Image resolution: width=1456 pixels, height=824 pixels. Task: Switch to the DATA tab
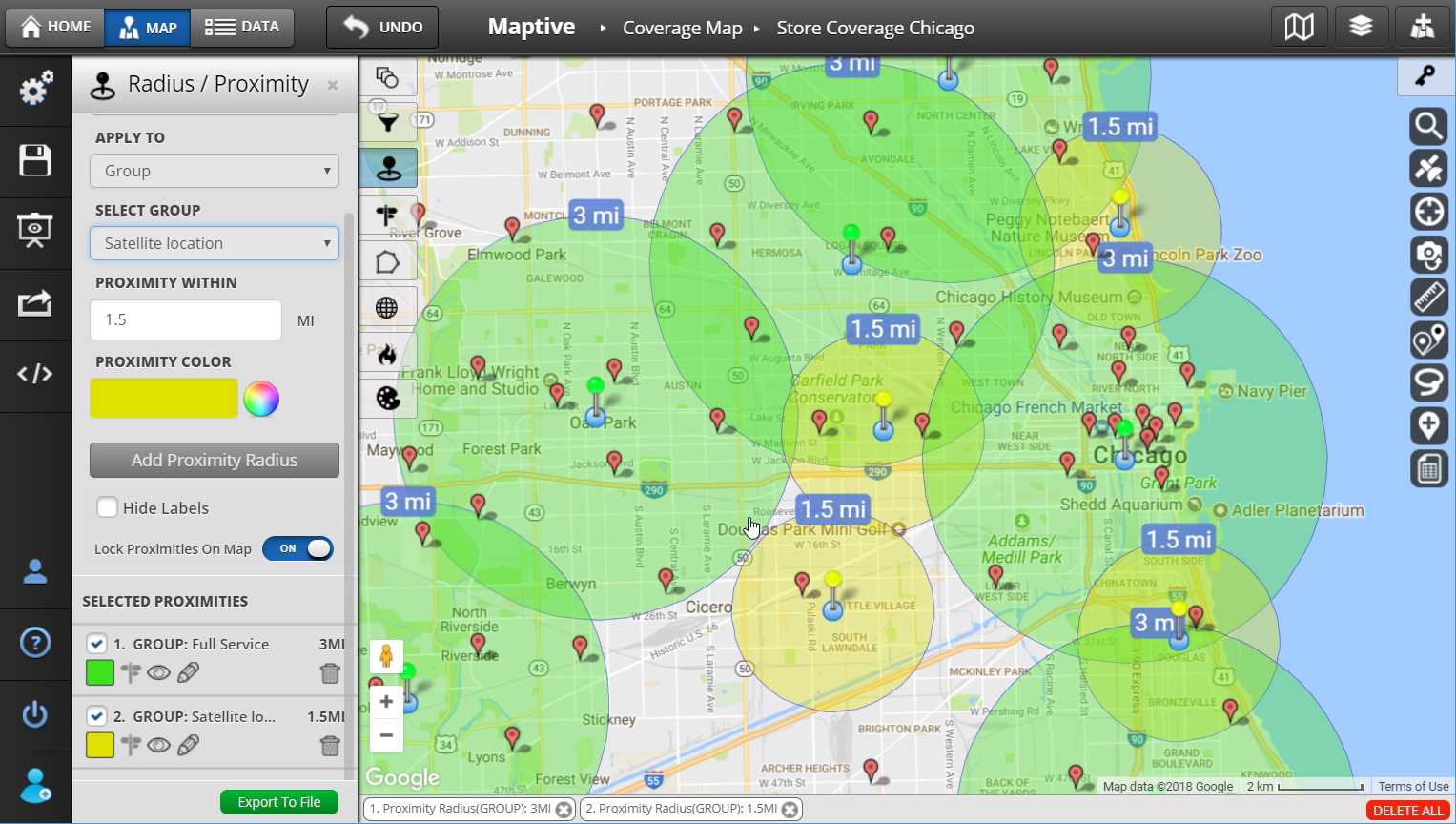242,27
